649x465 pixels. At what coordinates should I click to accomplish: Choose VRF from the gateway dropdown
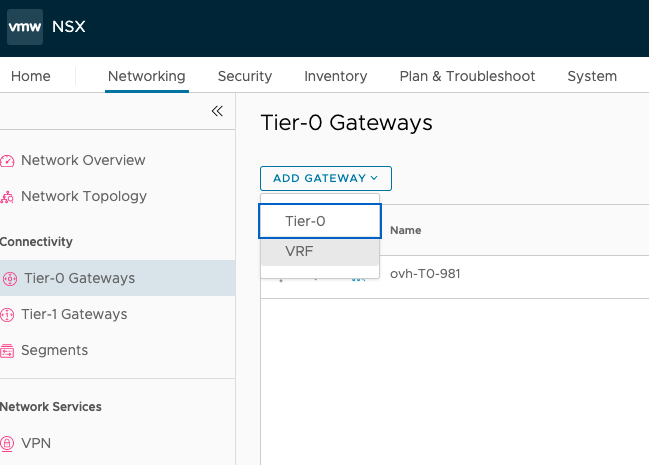pos(320,252)
